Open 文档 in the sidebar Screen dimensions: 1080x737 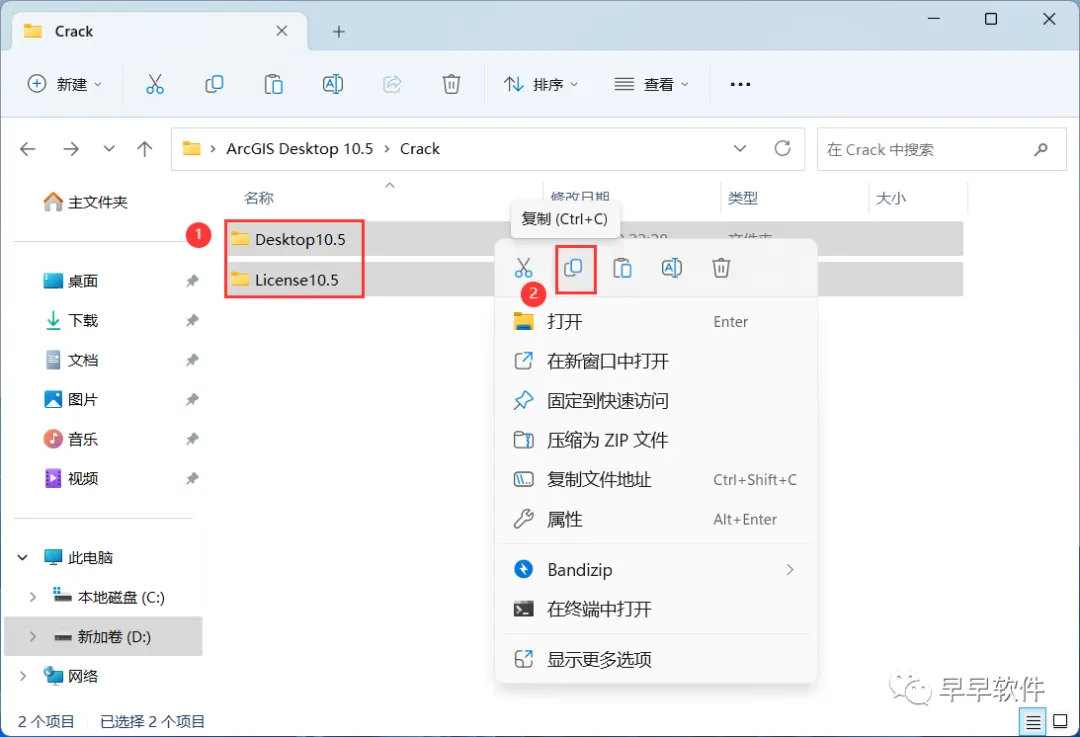[71, 360]
